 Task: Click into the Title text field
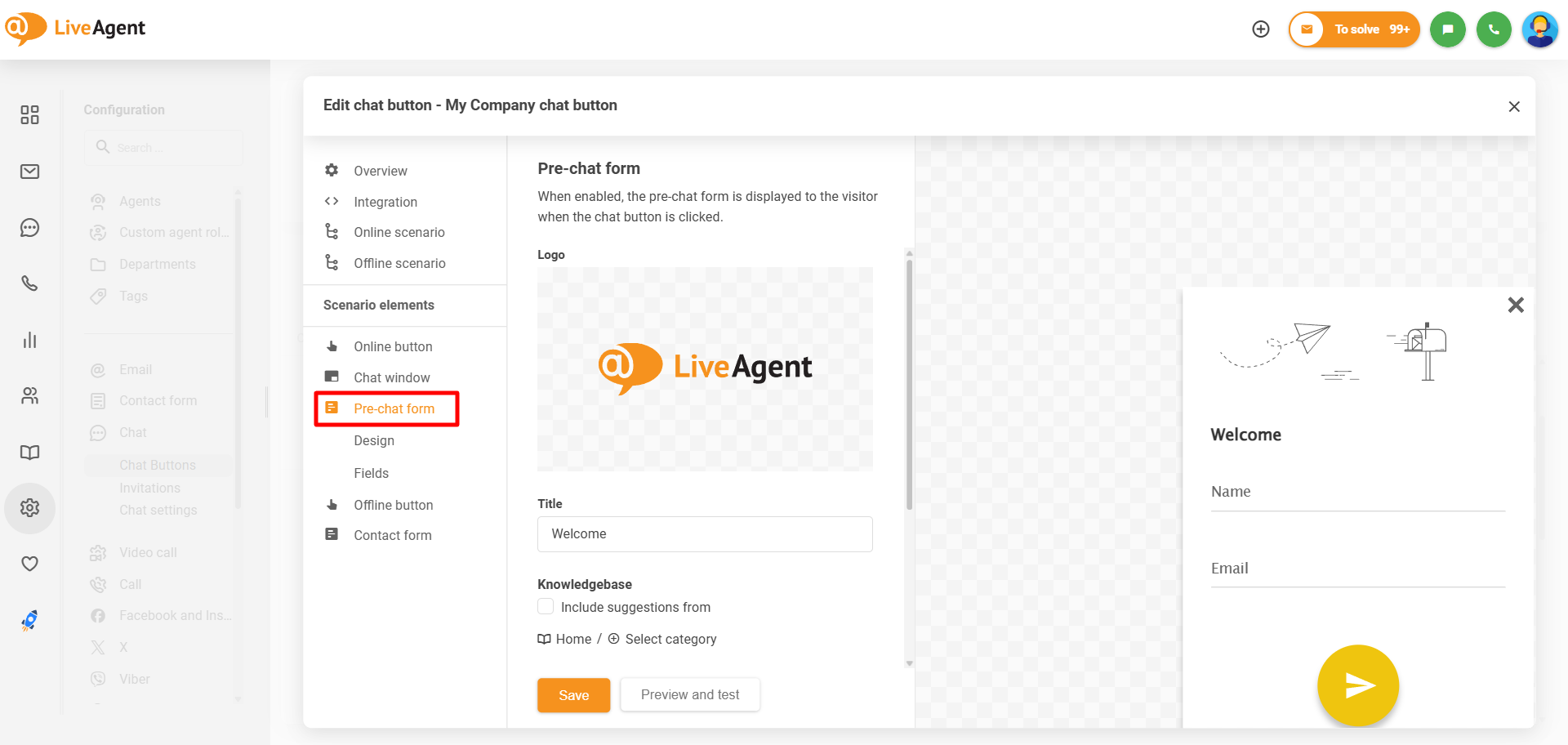tap(704, 534)
